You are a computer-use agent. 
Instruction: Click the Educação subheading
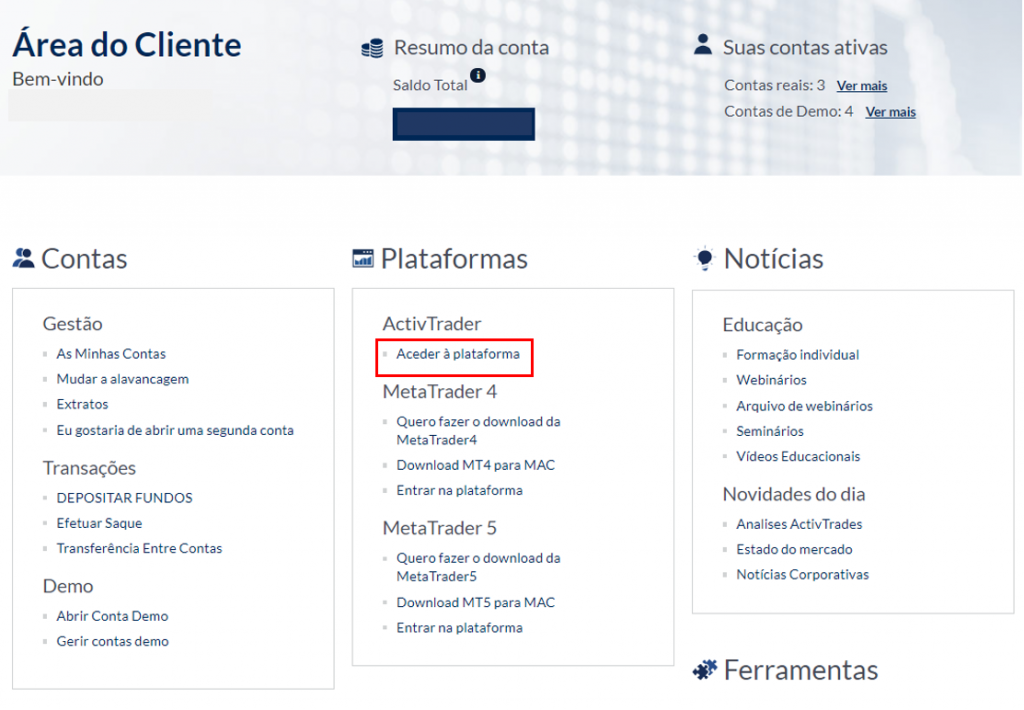[x=762, y=325]
